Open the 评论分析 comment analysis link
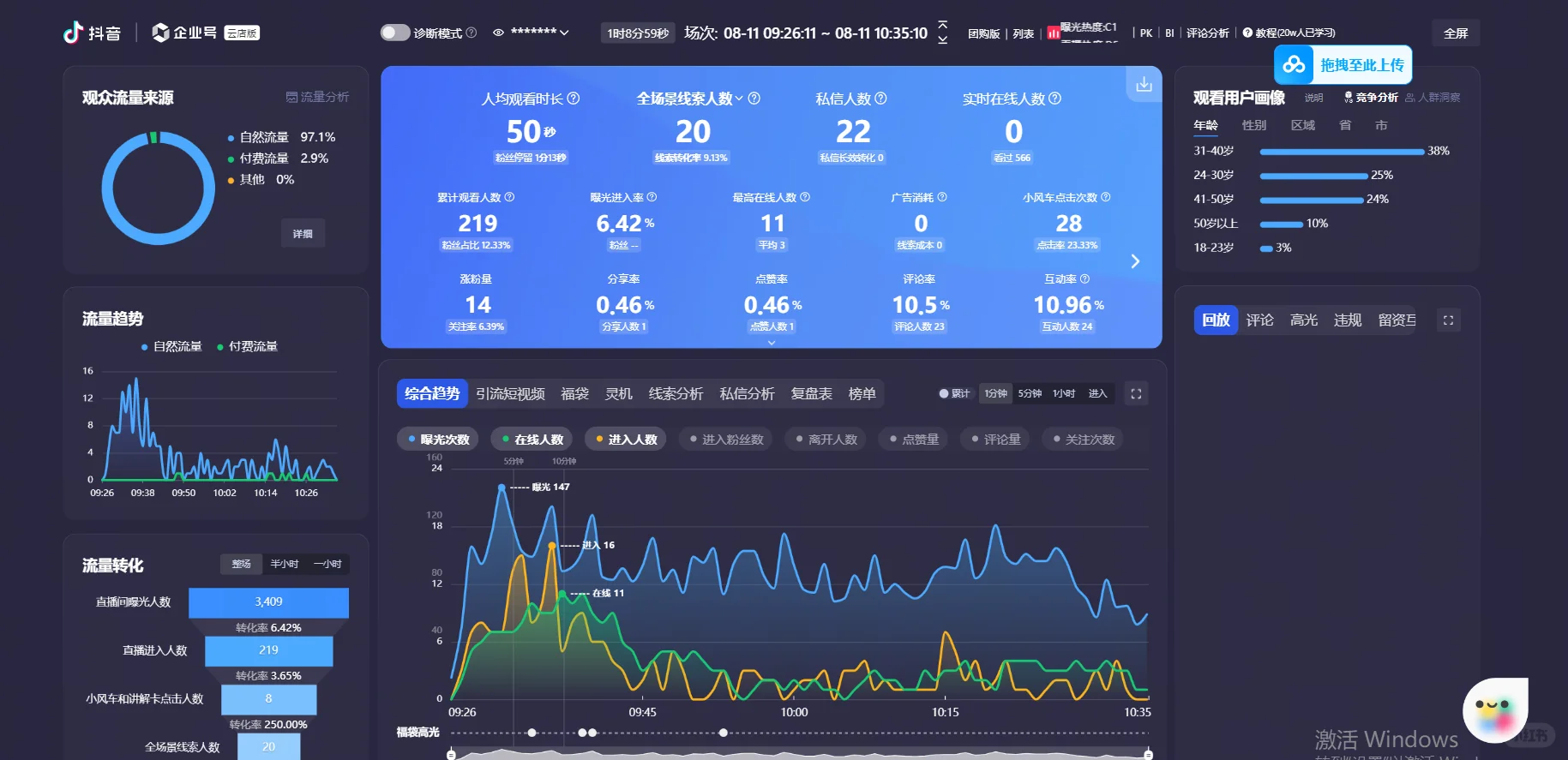Screen dimensions: 1568x760 tap(1208, 33)
